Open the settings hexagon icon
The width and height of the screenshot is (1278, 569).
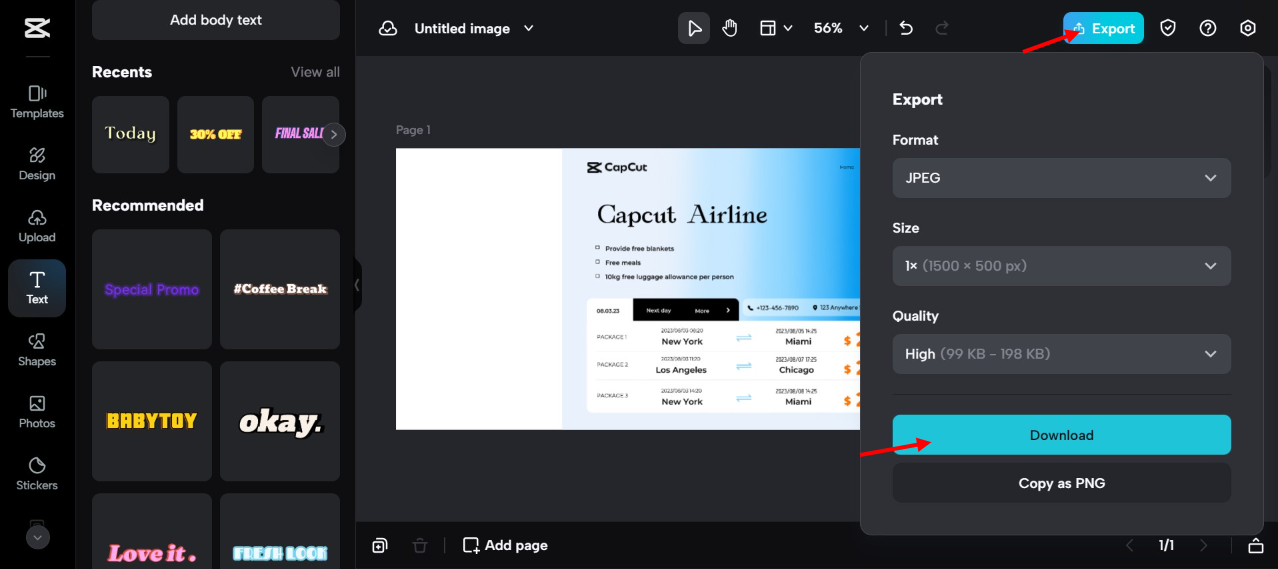click(x=1248, y=28)
